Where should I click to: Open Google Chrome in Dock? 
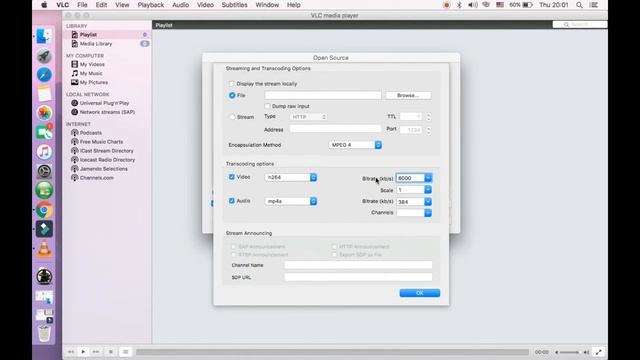(44, 210)
